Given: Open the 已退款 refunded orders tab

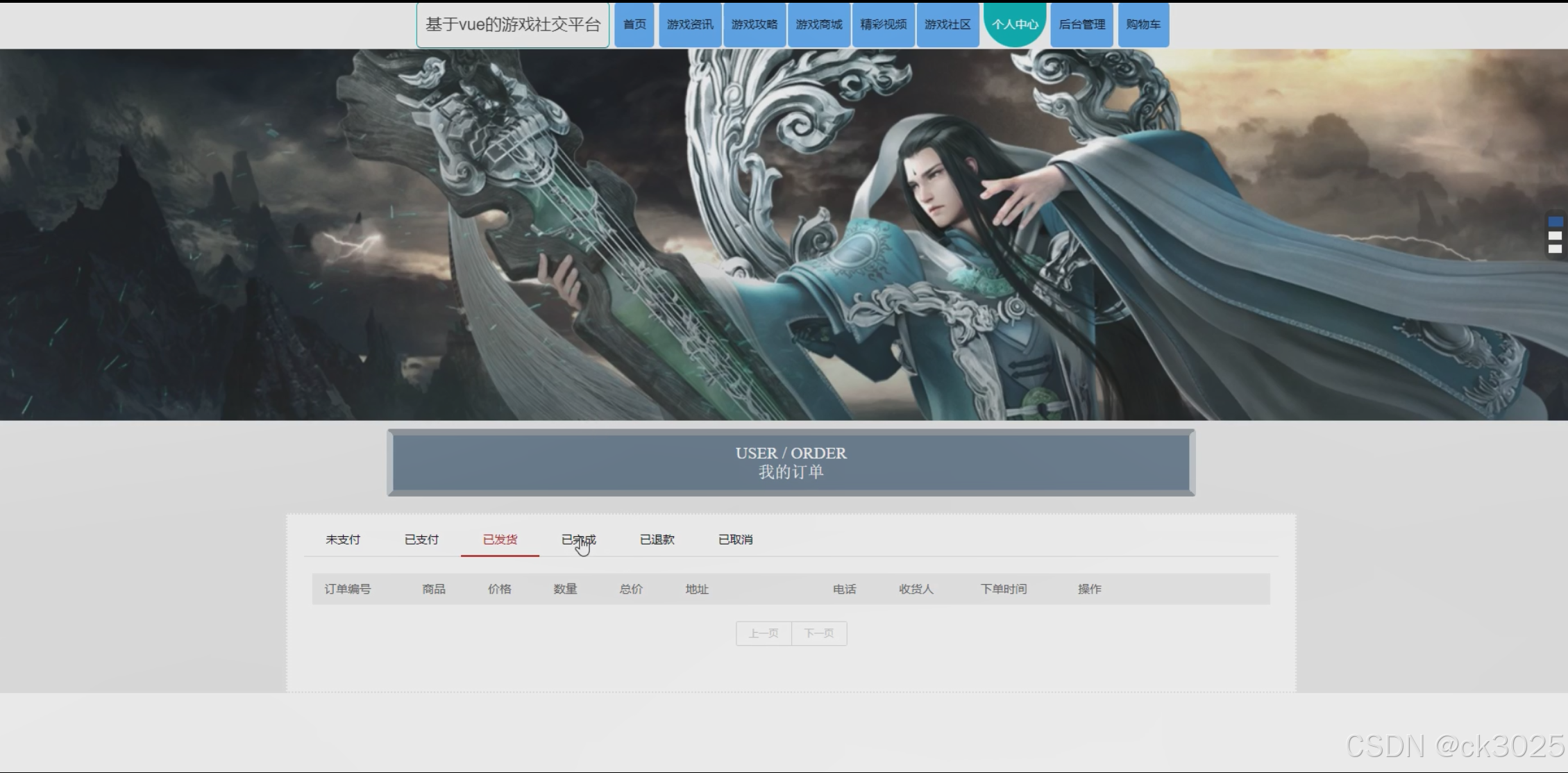Looking at the screenshot, I should (x=658, y=539).
